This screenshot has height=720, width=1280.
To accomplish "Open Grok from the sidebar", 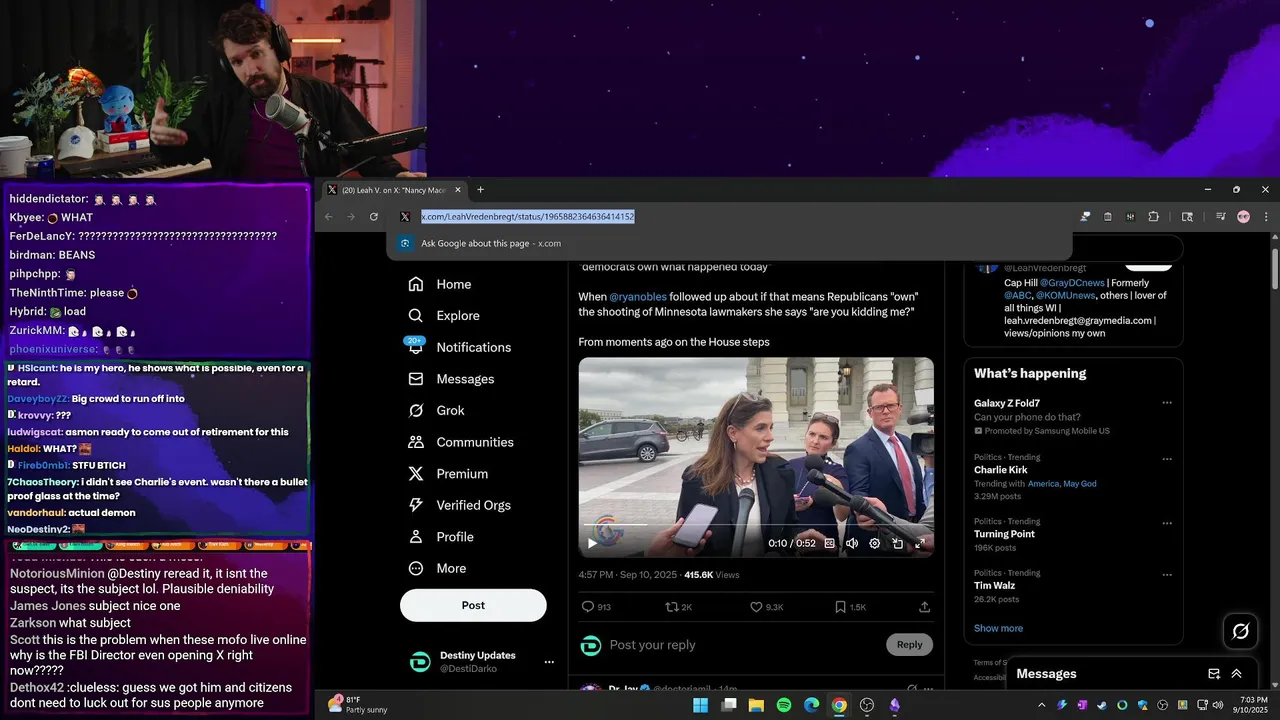I will tap(437, 411).
